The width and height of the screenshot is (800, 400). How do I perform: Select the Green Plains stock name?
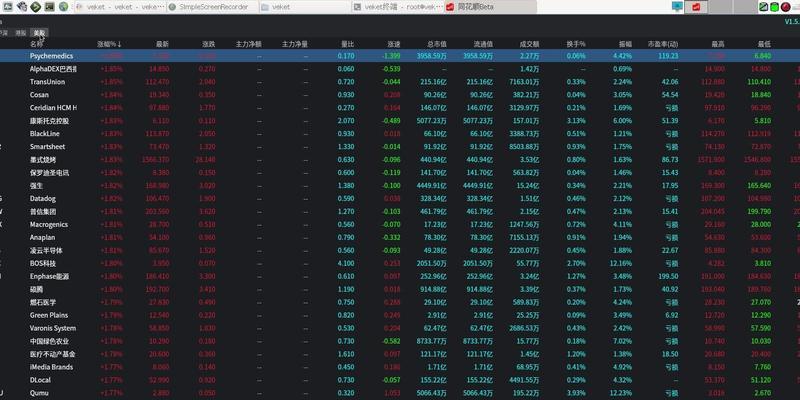49,315
